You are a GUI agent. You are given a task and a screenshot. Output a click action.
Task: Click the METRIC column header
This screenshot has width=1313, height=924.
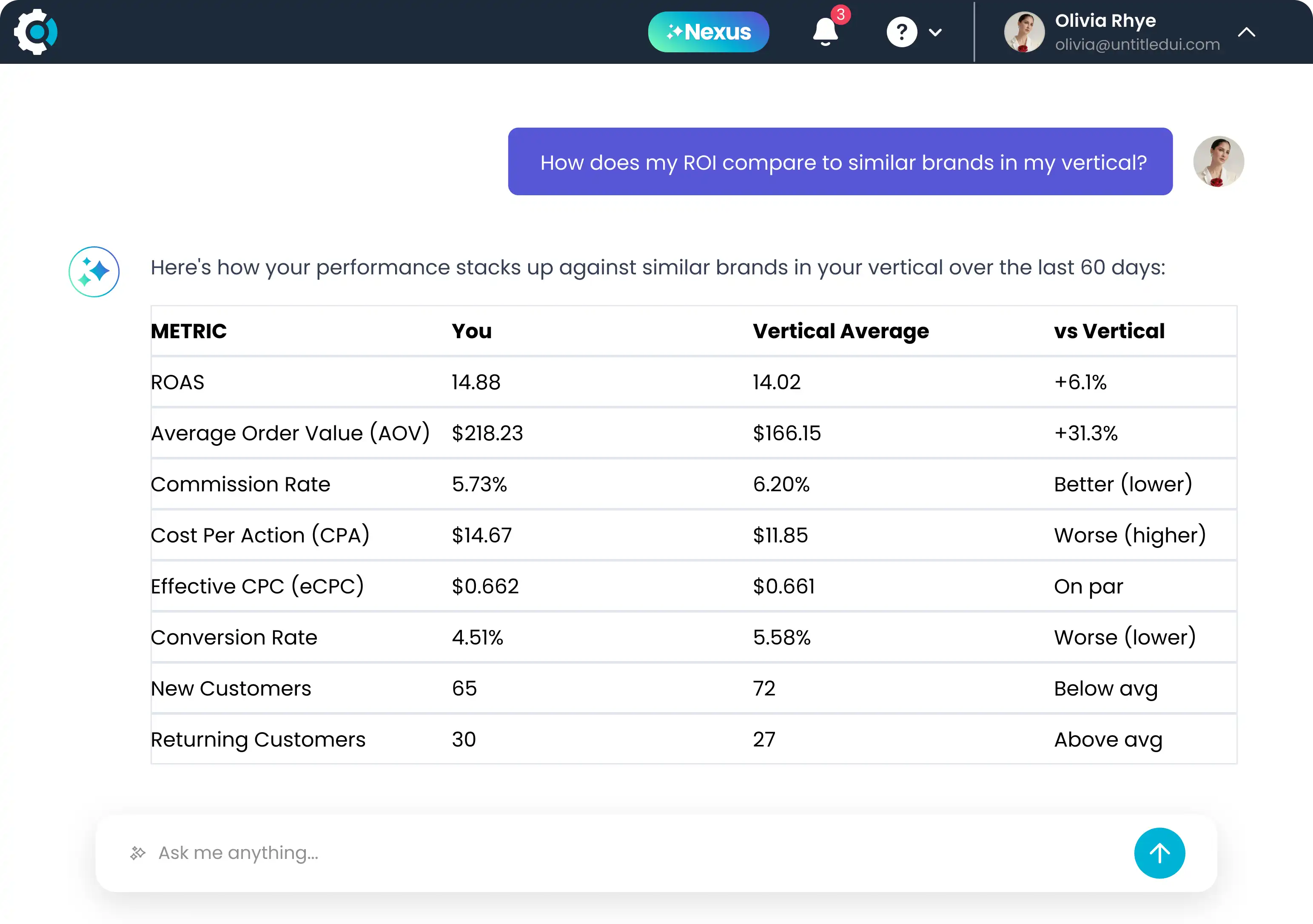(189, 331)
